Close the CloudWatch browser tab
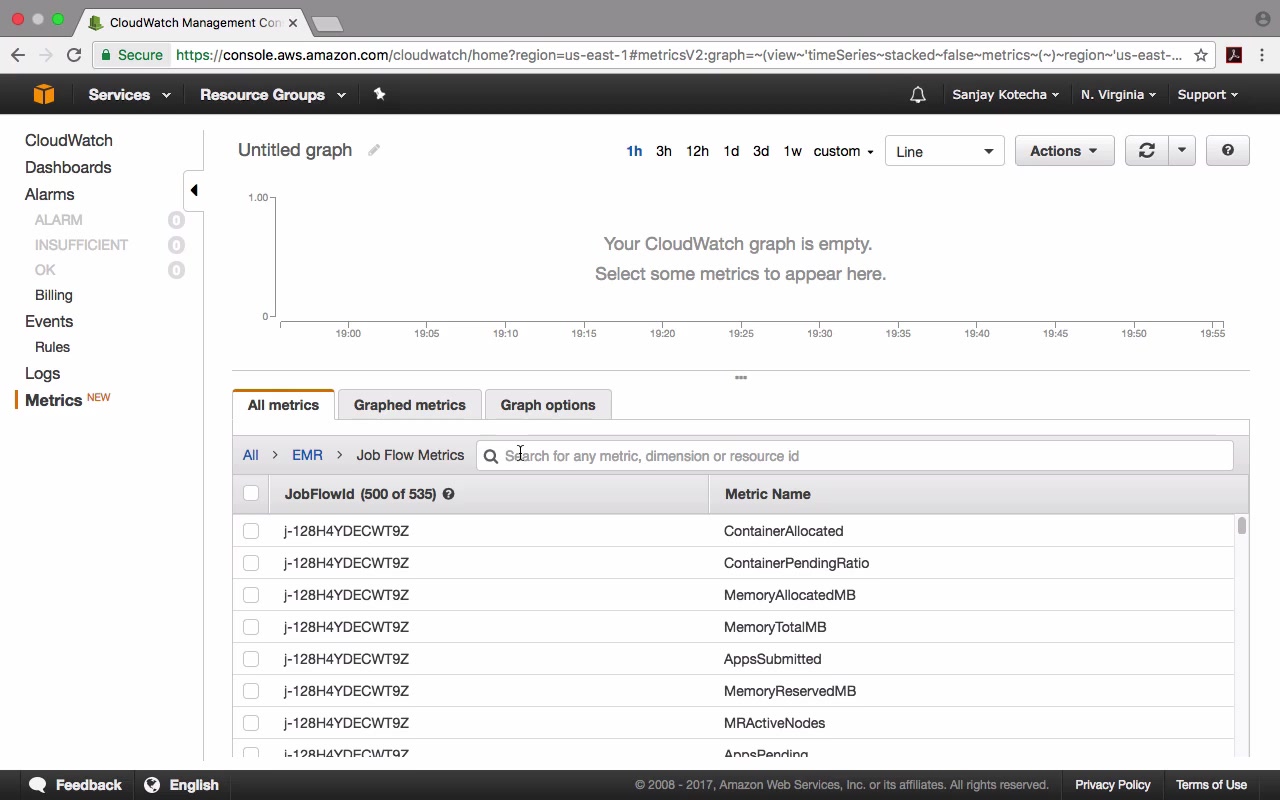1280x800 pixels. 294,22
